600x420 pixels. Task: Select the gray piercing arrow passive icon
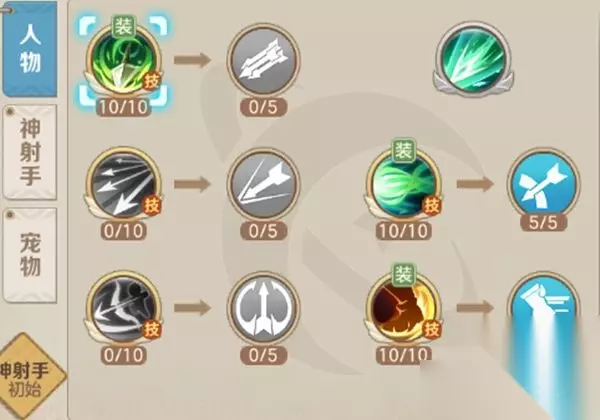[x=263, y=184]
